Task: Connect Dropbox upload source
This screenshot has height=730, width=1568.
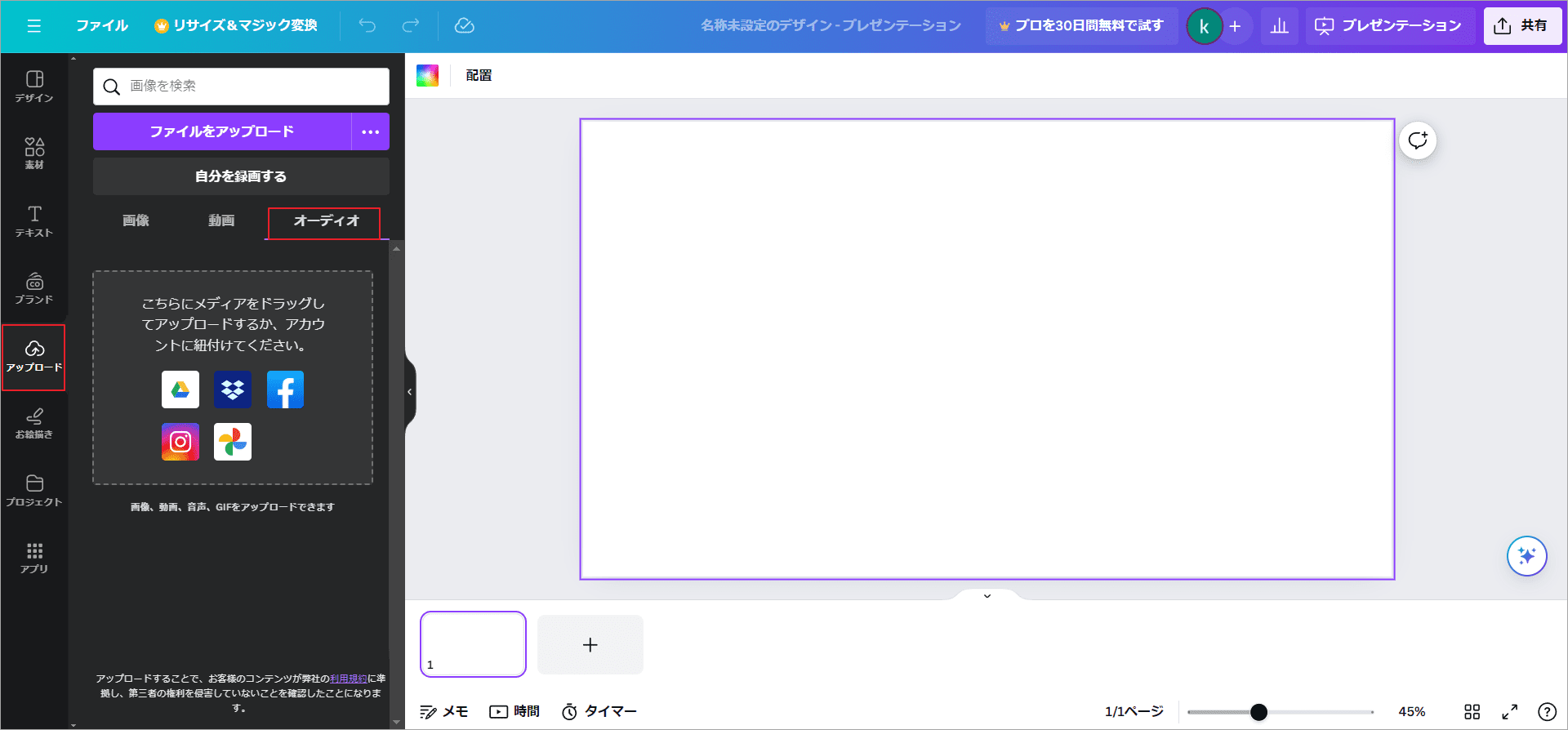Action: click(x=233, y=389)
